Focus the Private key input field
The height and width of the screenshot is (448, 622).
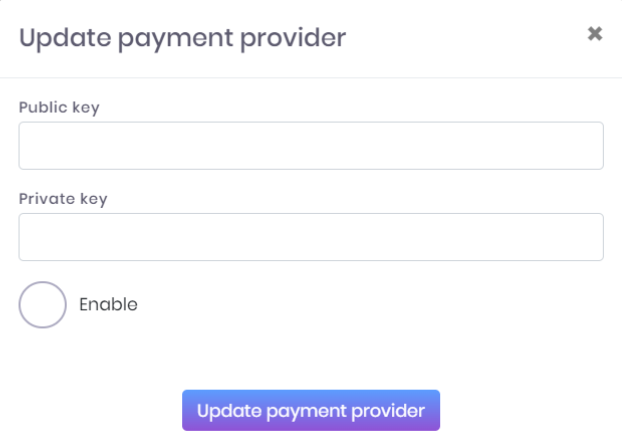(311, 237)
